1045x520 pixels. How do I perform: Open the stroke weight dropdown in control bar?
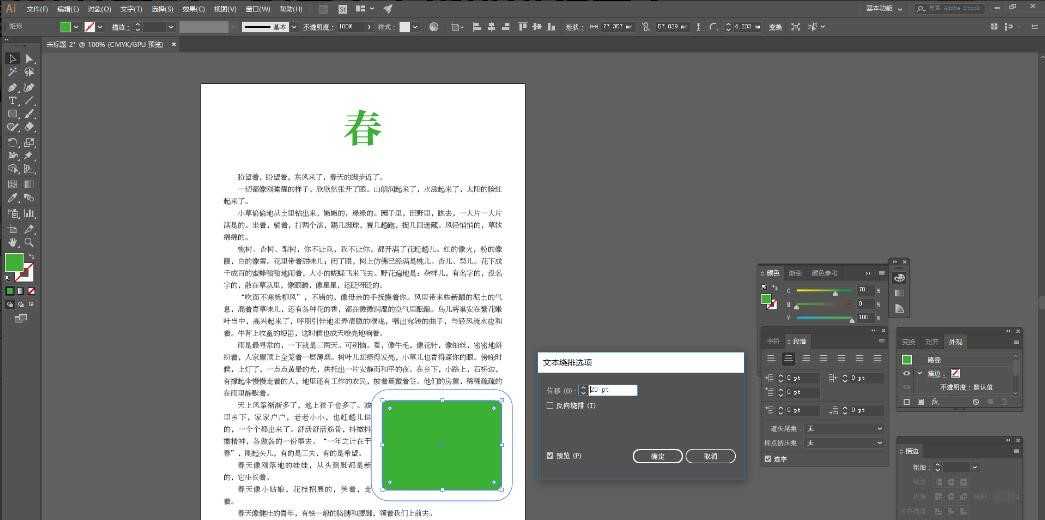pyautogui.click(x=171, y=27)
